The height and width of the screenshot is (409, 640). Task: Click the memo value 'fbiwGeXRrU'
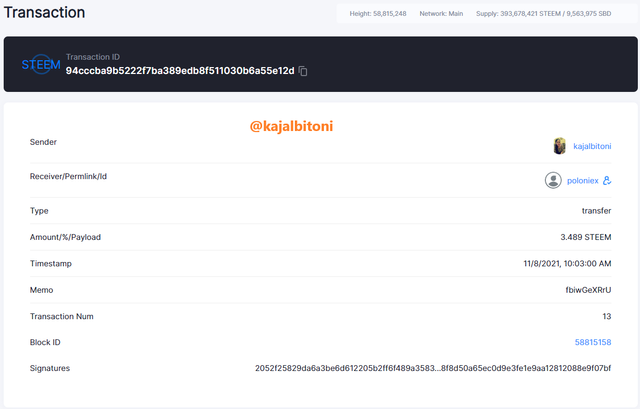tap(588, 290)
